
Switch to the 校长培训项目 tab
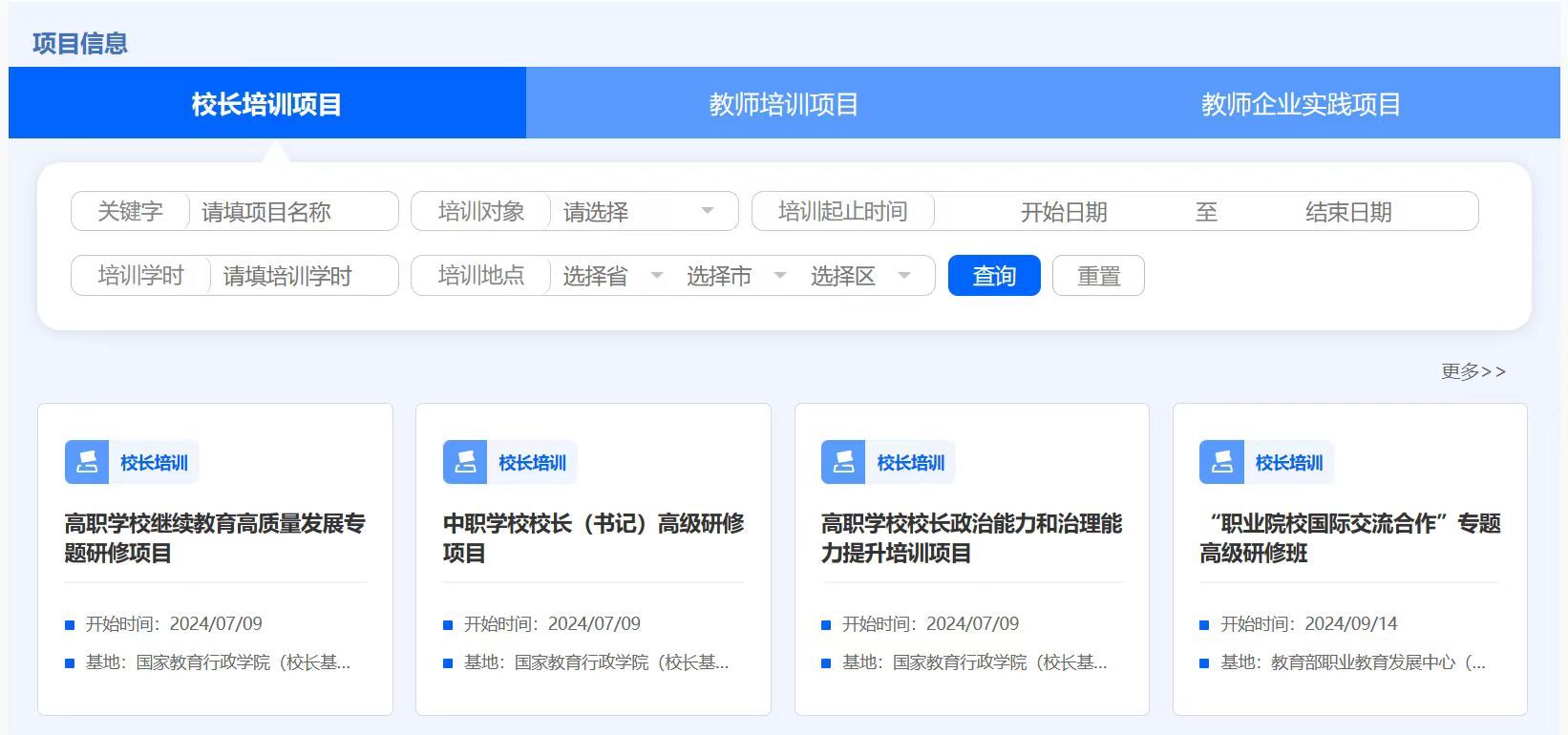click(266, 103)
